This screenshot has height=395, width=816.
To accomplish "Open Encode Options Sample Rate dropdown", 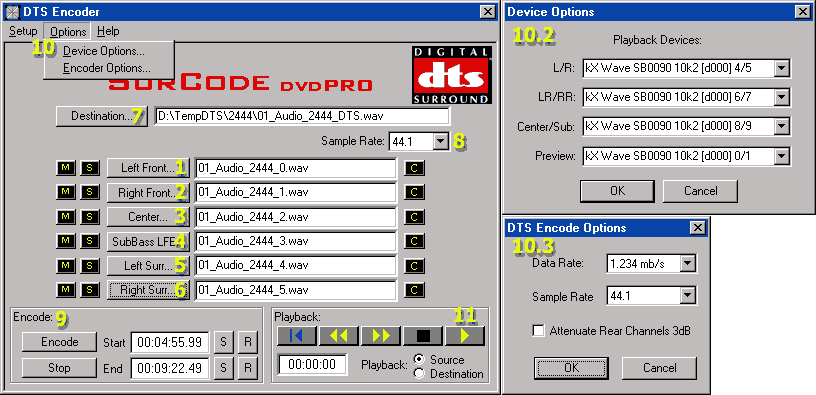I will 688,297.
